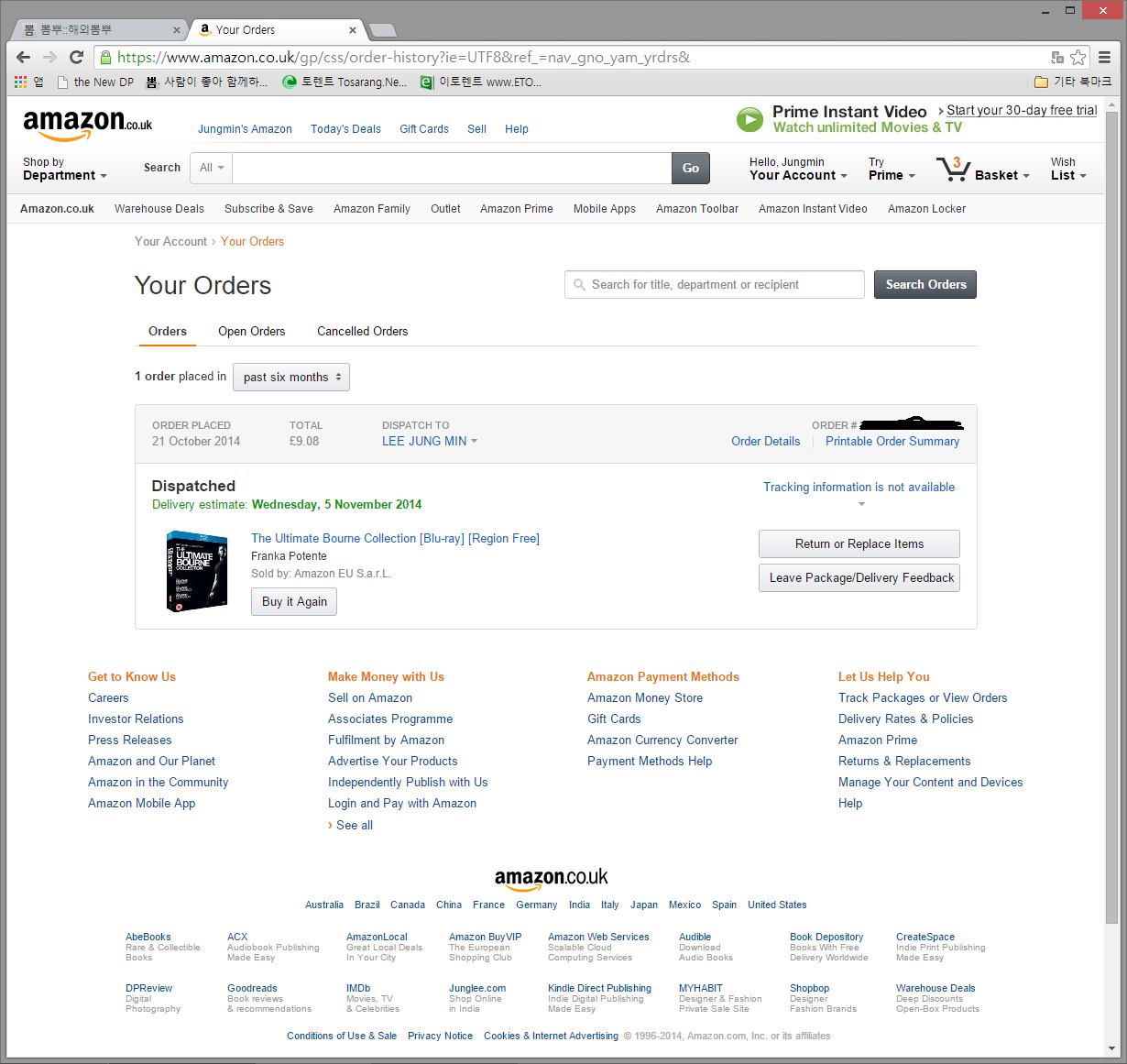Image resolution: width=1127 pixels, height=1064 pixels.
Task: Open Jungmin's Amazon link
Action: pyautogui.click(x=245, y=129)
